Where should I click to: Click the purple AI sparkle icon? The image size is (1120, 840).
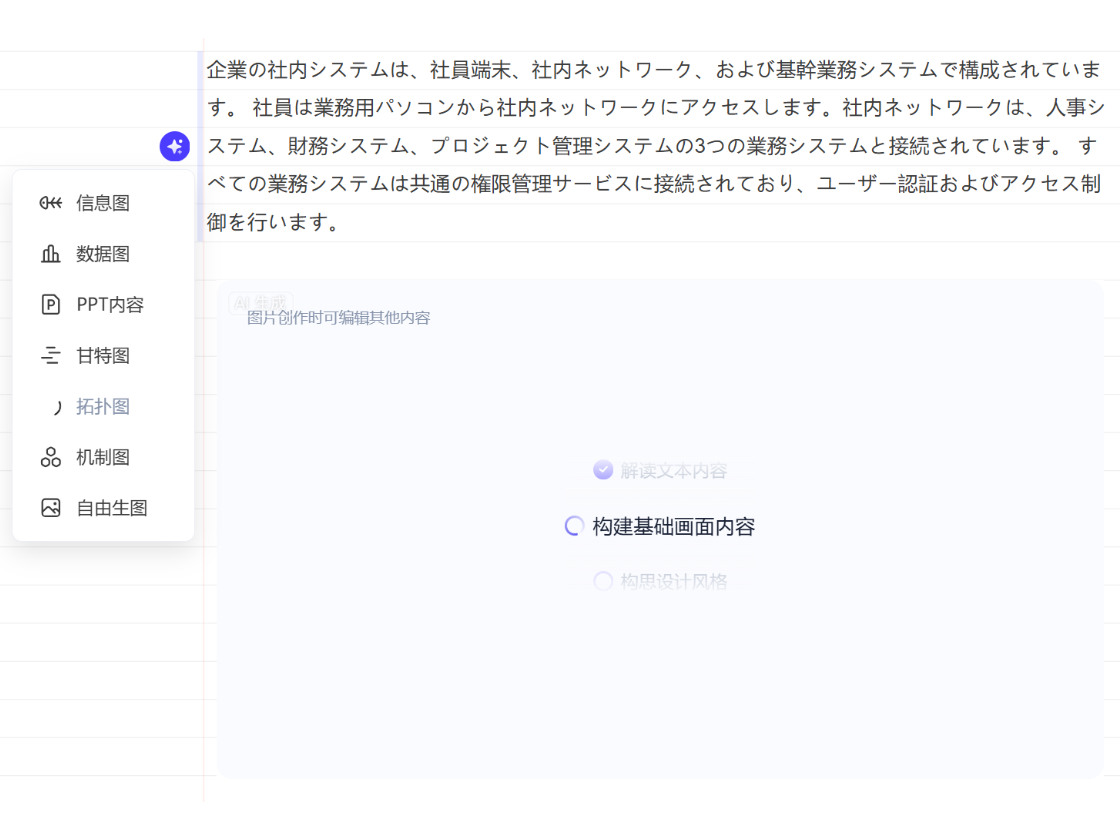coord(175,146)
